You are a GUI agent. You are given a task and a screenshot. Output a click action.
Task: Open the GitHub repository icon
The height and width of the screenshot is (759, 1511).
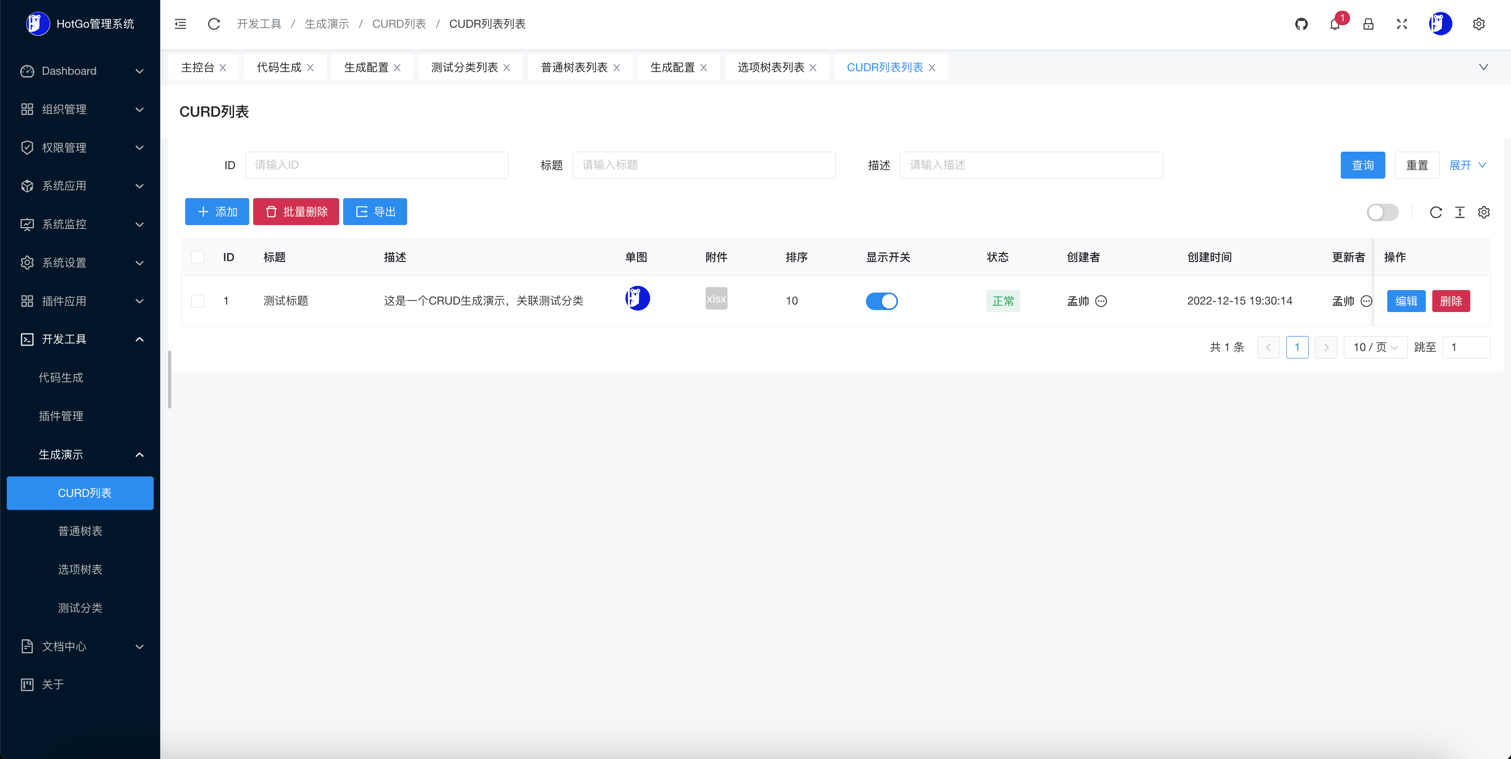coord(1301,24)
